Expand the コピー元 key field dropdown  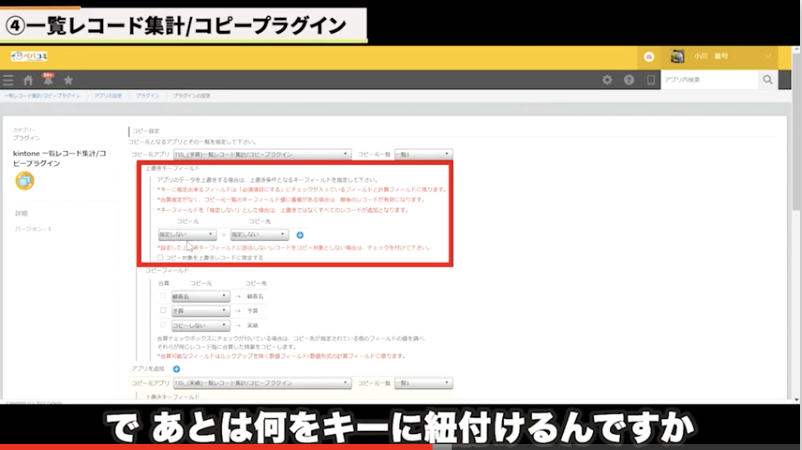(181, 235)
